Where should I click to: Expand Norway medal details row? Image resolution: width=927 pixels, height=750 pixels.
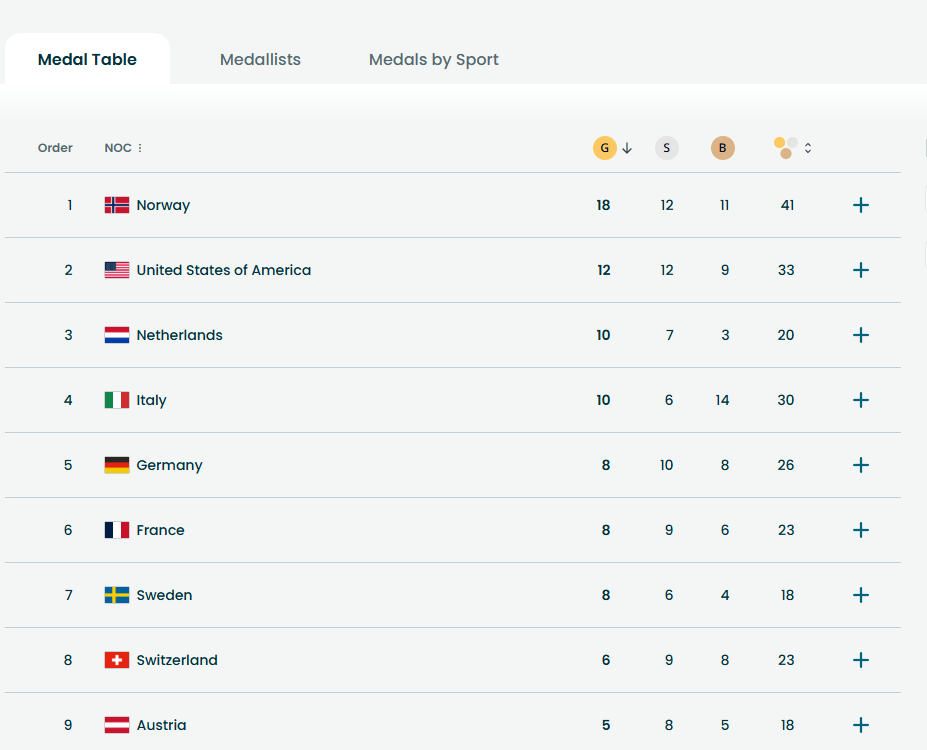point(860,205)
